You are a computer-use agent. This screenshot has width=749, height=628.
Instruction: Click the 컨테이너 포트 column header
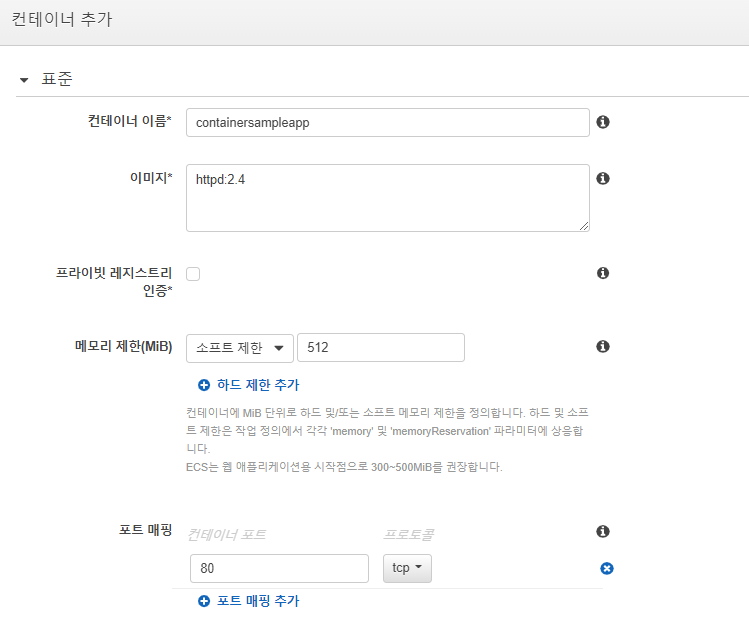[226, 534]
